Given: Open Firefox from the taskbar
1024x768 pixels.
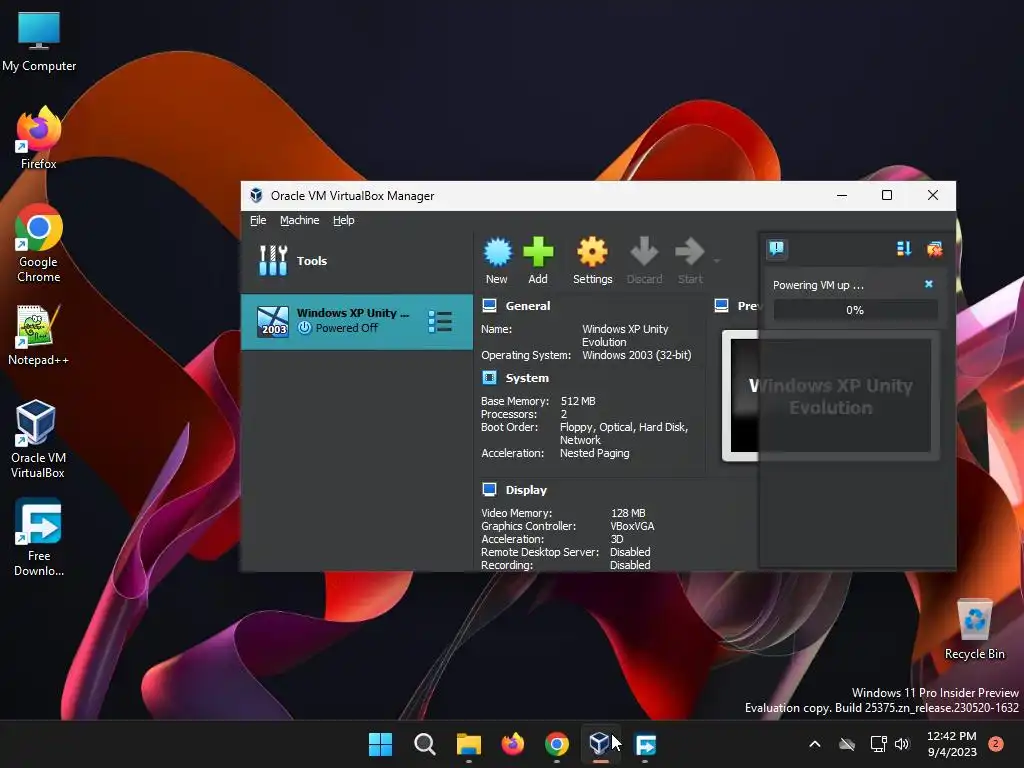Looking at the screenshot, I should pyautogui.click(x=513, y=744).
